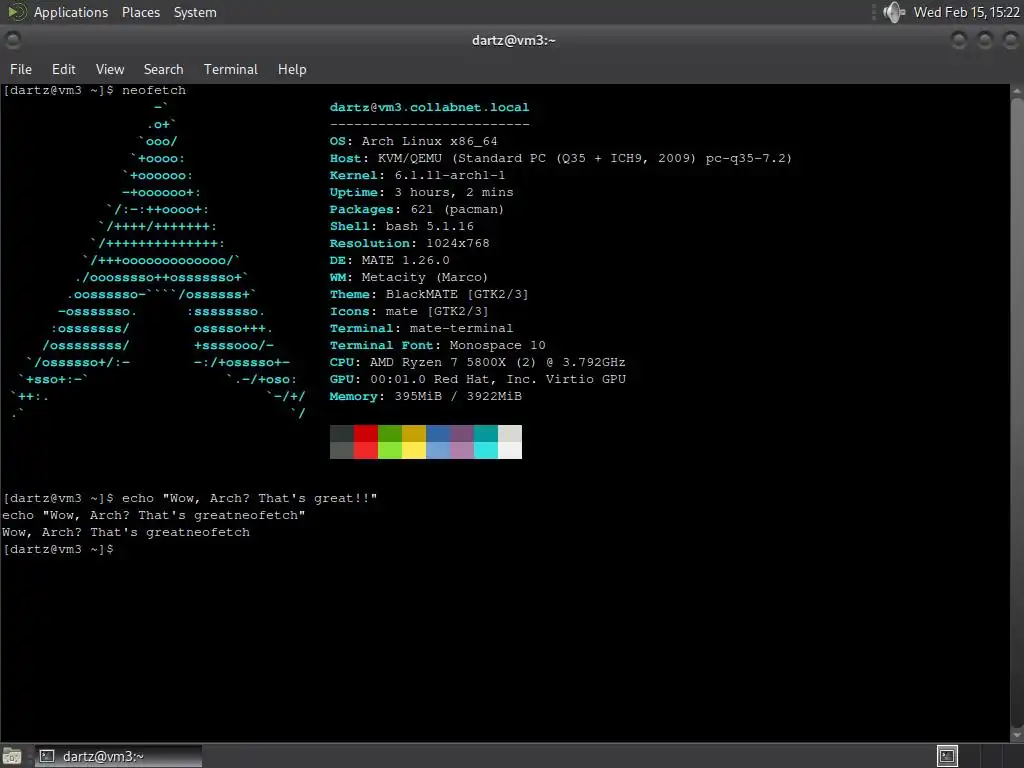Open the System menu
This screenshot has height=768, width=1024.
click(195, 12)
